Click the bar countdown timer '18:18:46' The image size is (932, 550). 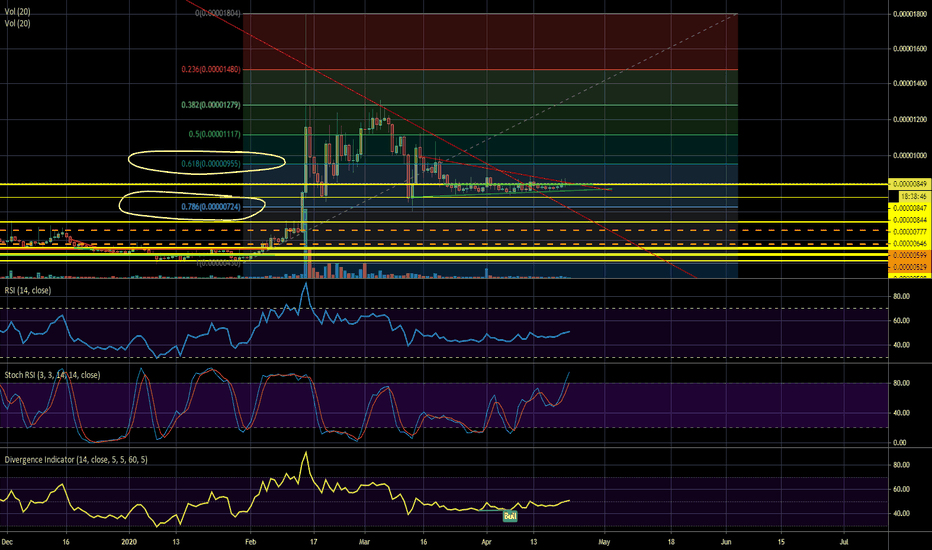913,196
